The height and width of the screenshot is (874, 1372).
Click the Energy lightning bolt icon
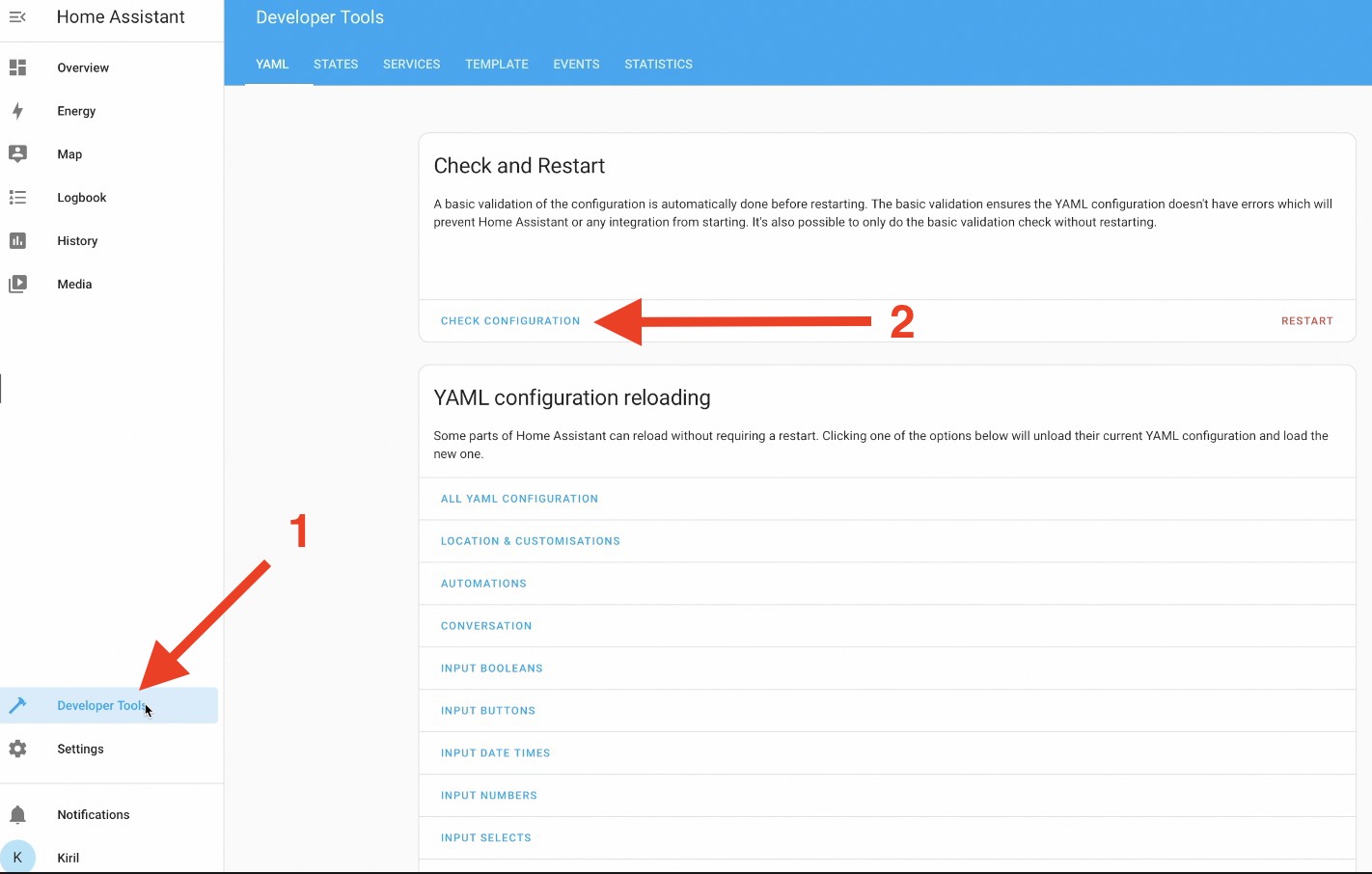[x=17, y=111]
